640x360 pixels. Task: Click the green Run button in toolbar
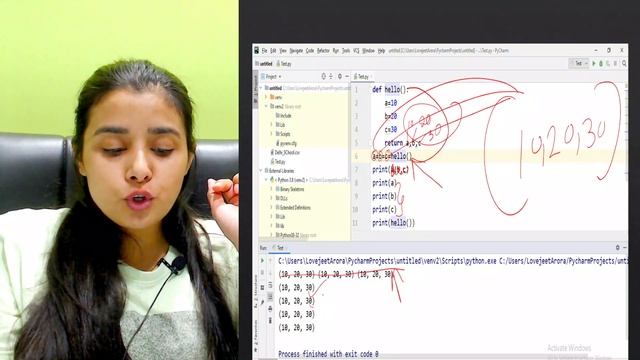coord(594,64)
